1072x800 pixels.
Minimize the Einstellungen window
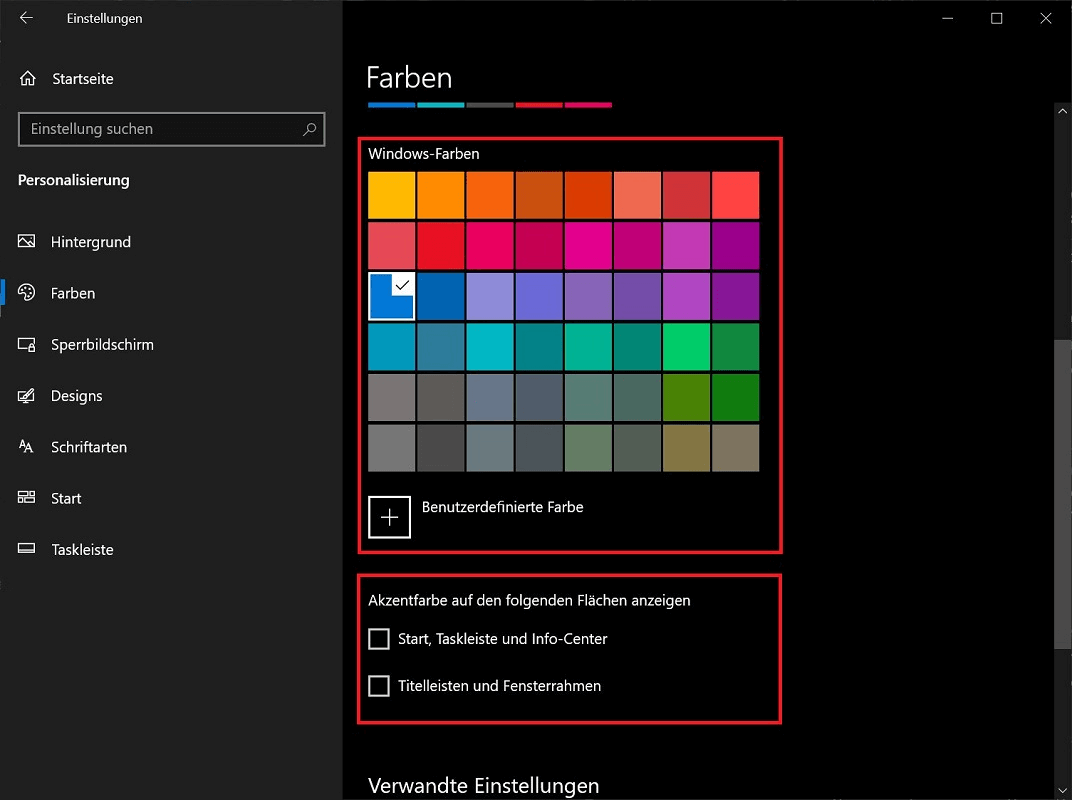948,18
